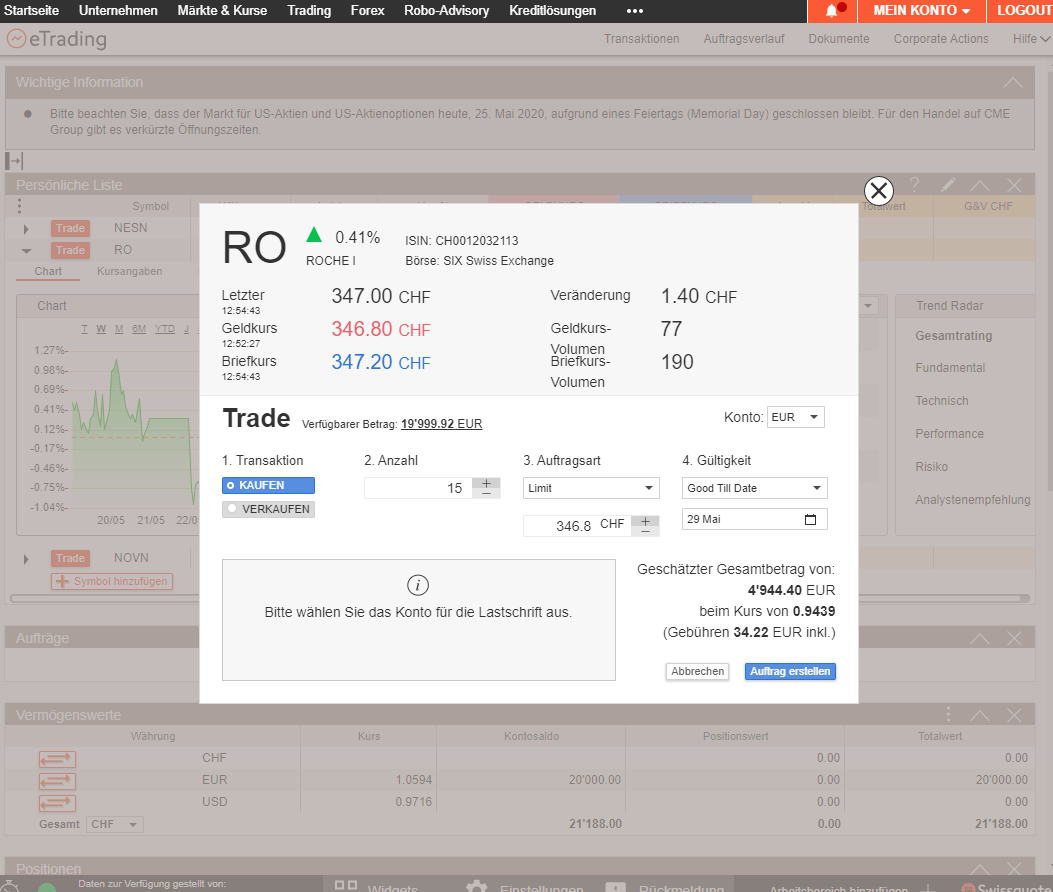Expand the Hilfe dropdown

point(1031,39)
